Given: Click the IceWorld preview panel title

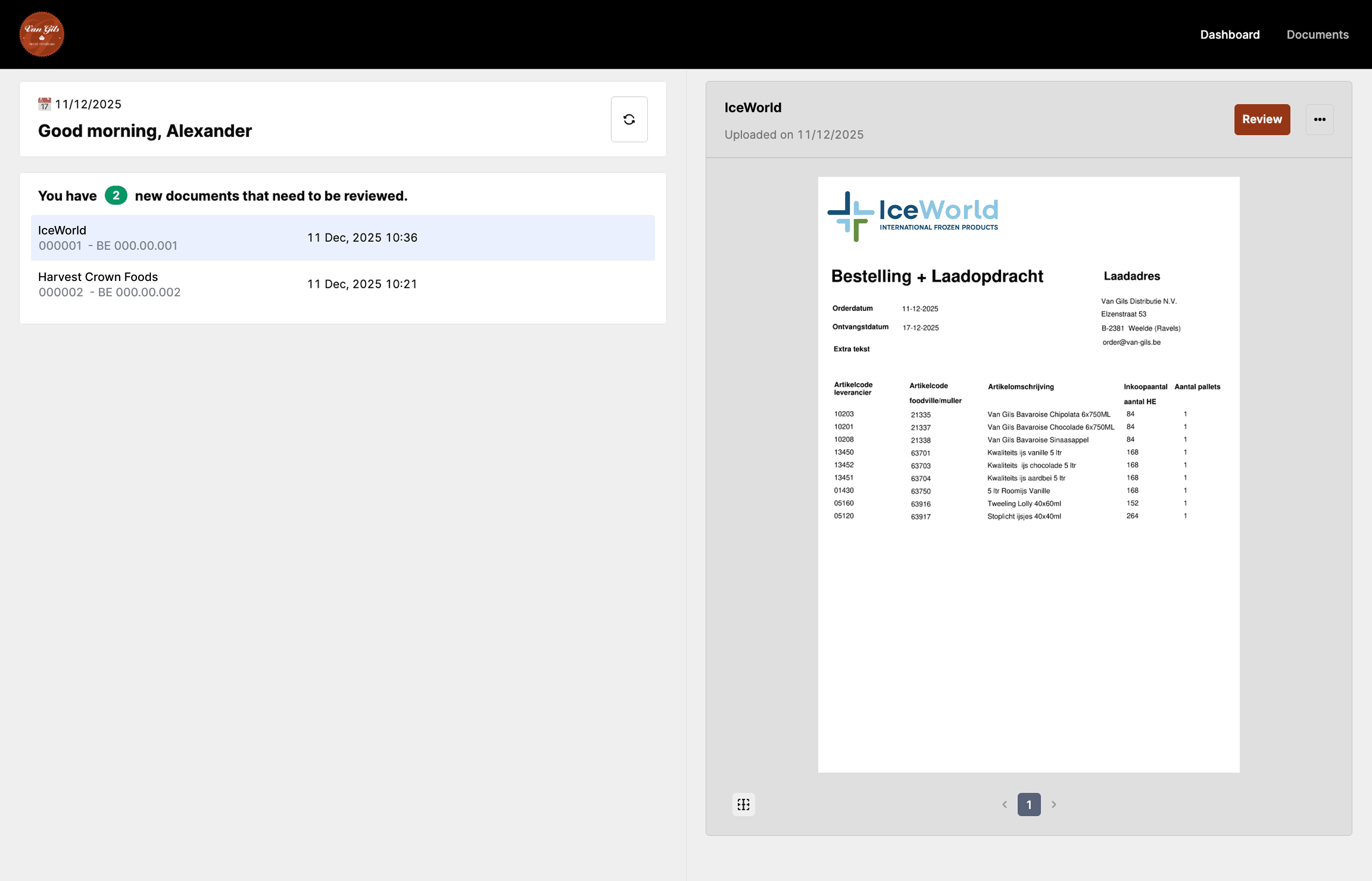Looking at the screenshot, I should [x=752, y=107].
